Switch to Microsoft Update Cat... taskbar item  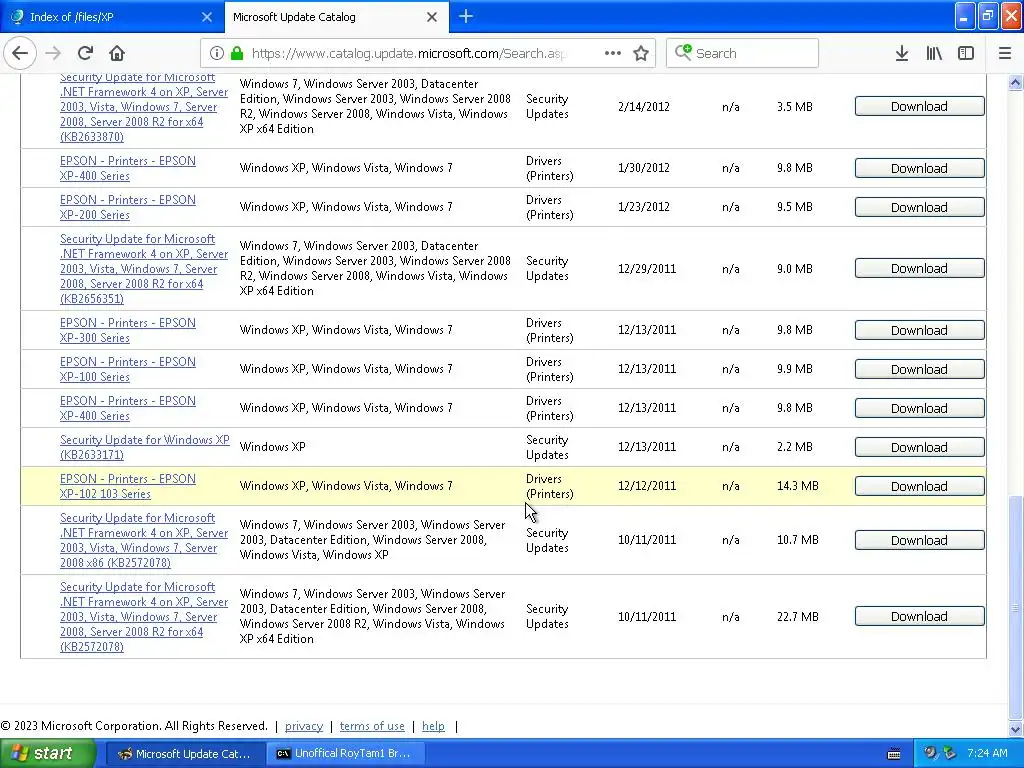pos(185,754)
